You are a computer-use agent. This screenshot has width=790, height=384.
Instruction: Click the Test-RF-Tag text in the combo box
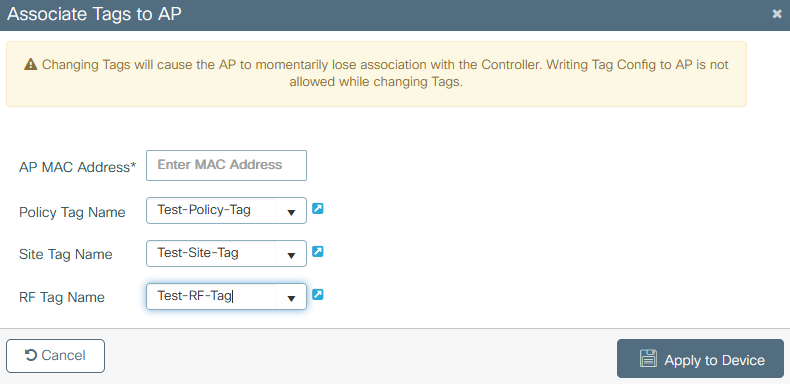coord(194,296)
